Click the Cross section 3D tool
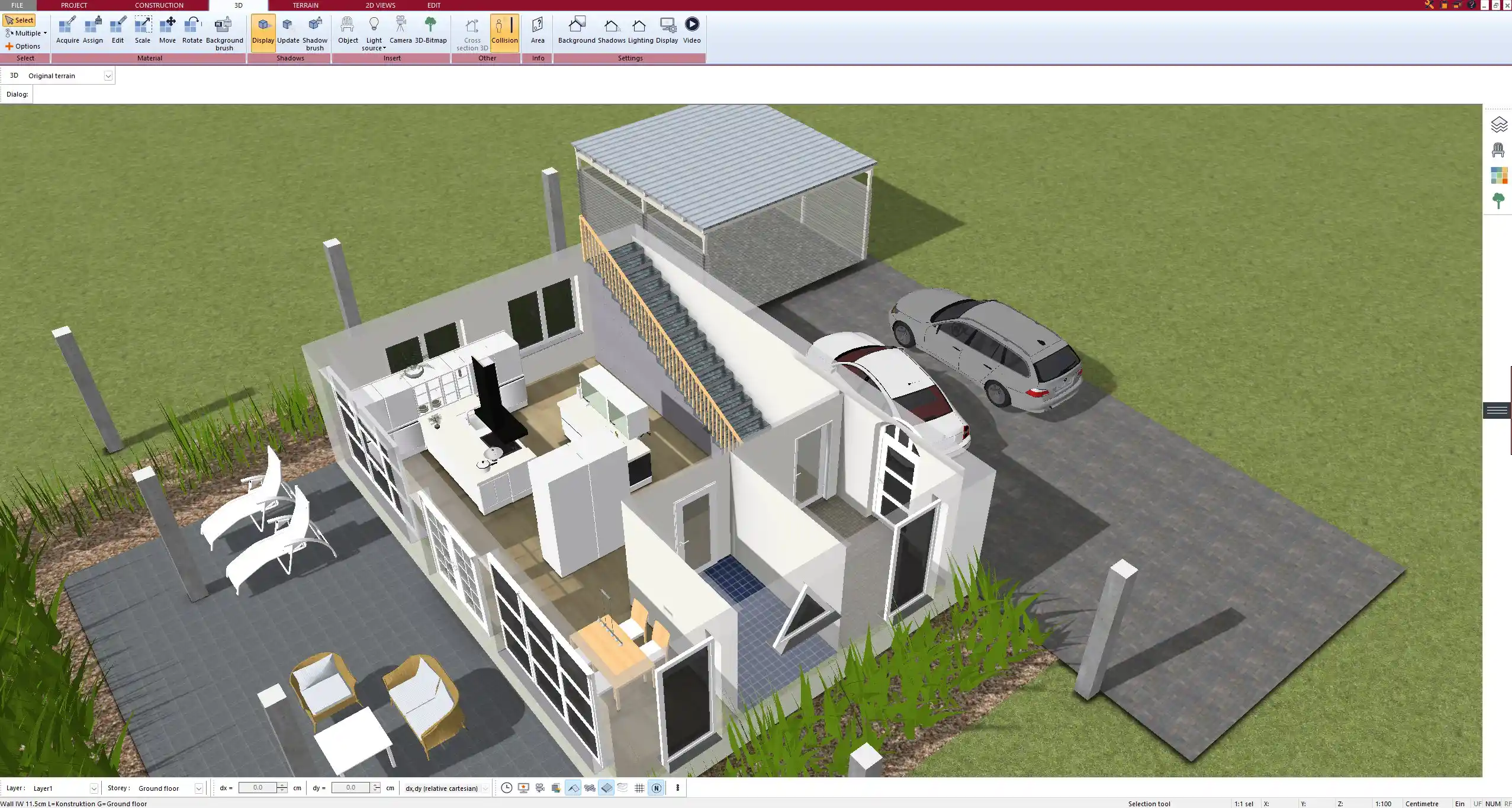This screenshot has width=1512, height=808. (472, 34)
